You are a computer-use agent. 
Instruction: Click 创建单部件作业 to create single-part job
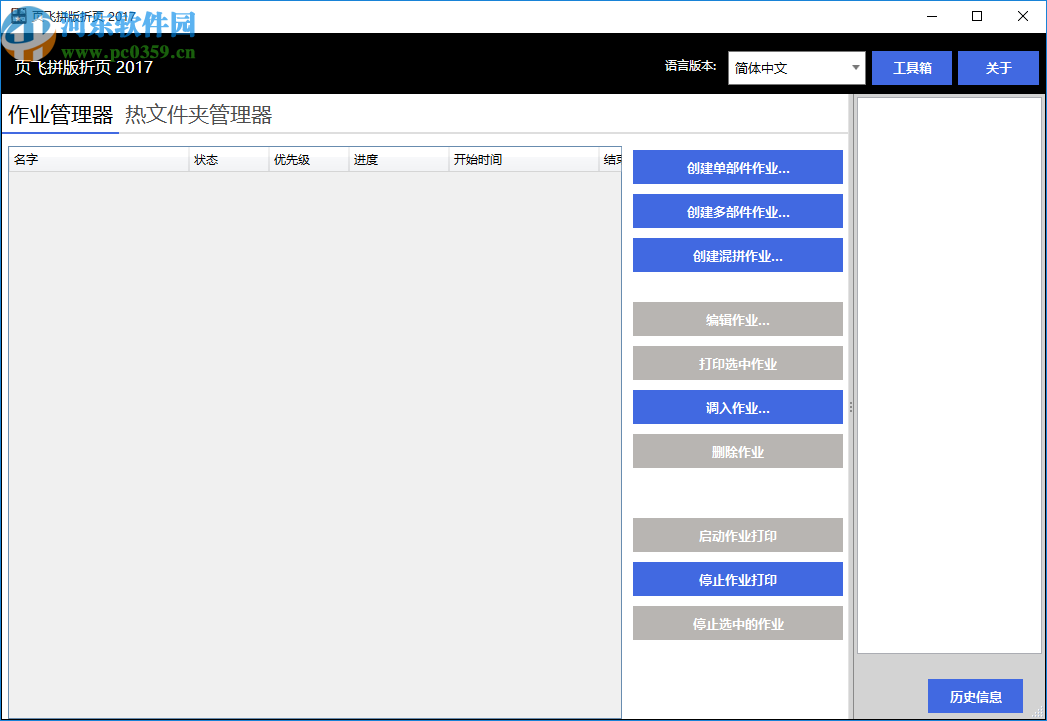coord(737,167)
